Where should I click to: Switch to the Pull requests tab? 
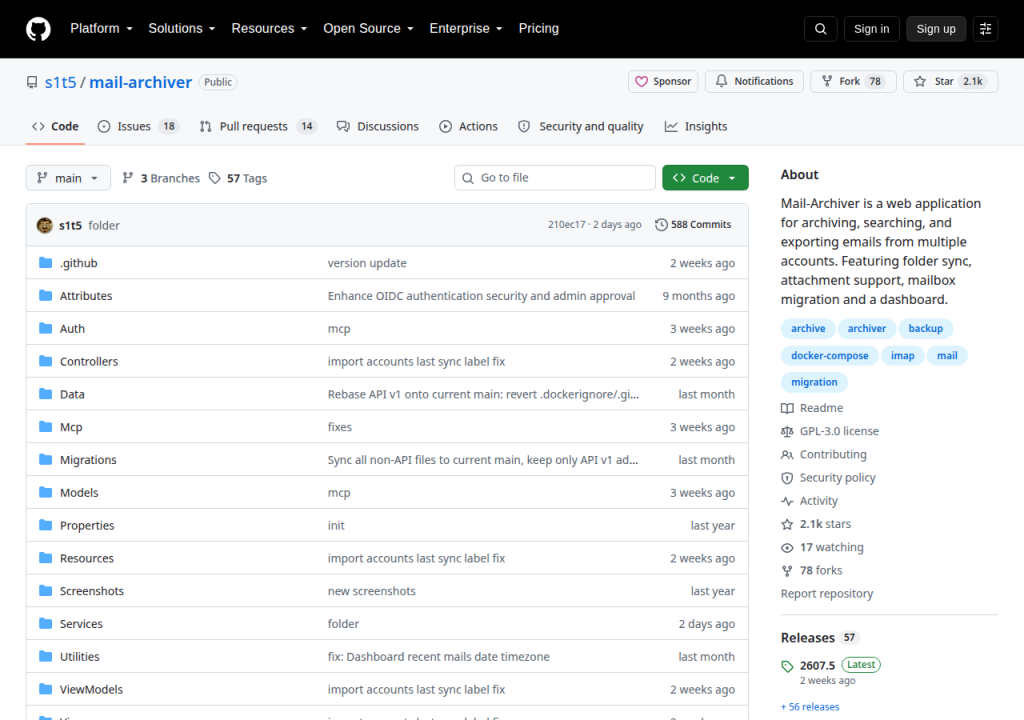pyautogui.click(x=257, y=127)
